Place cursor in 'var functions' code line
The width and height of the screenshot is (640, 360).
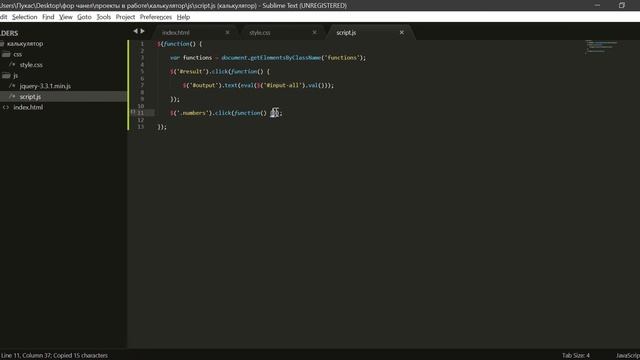point(268,58)
